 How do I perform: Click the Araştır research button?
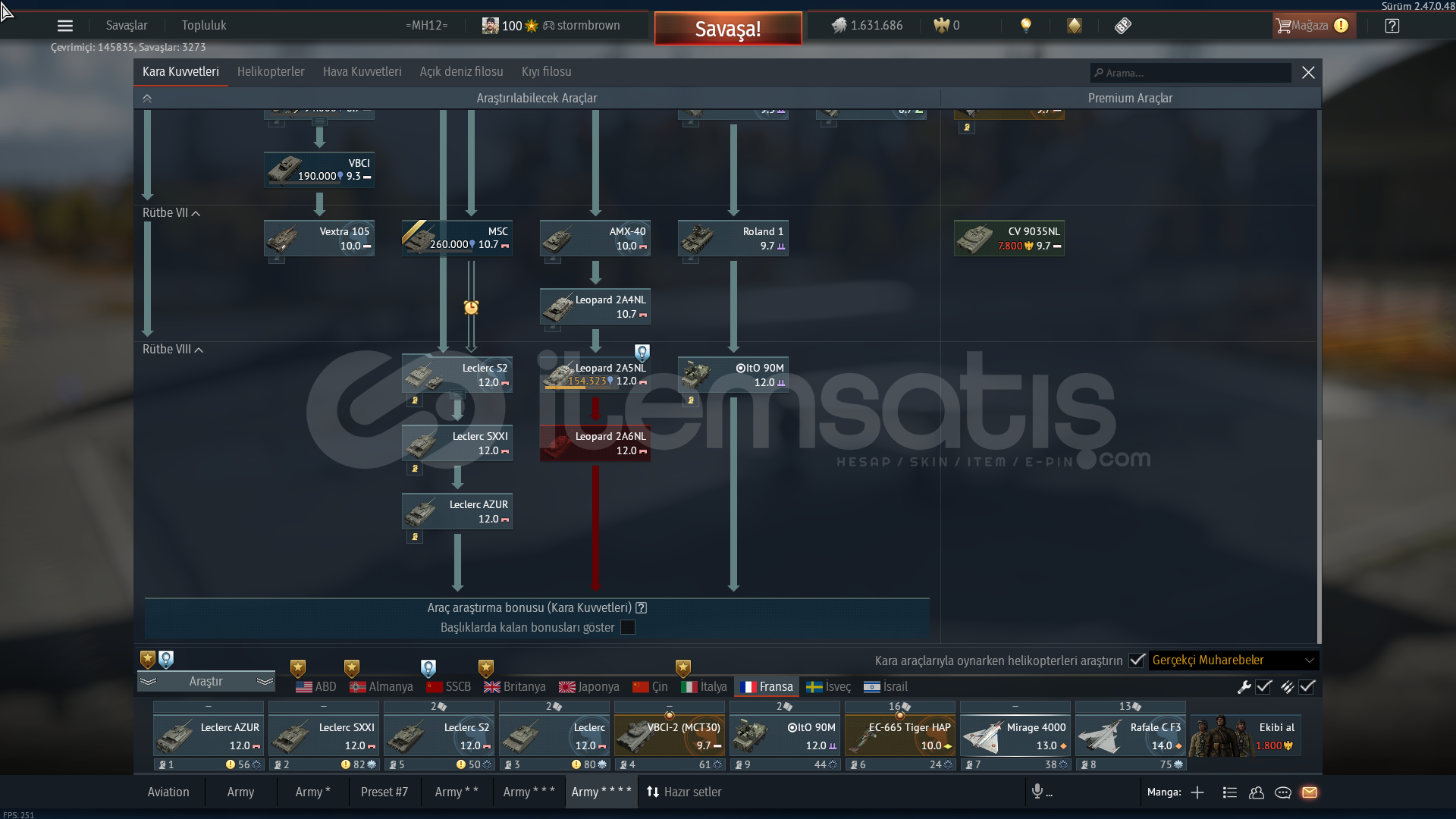click(206, 682)
